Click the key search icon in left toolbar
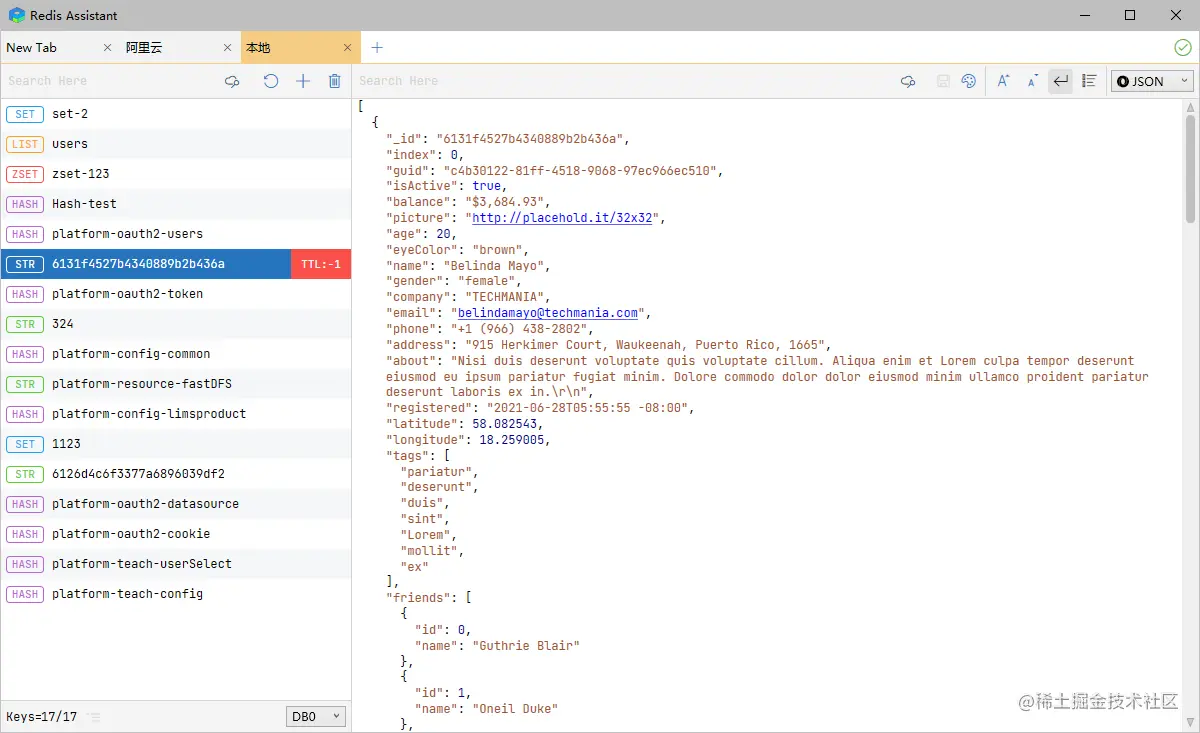 tap(232, 81)
